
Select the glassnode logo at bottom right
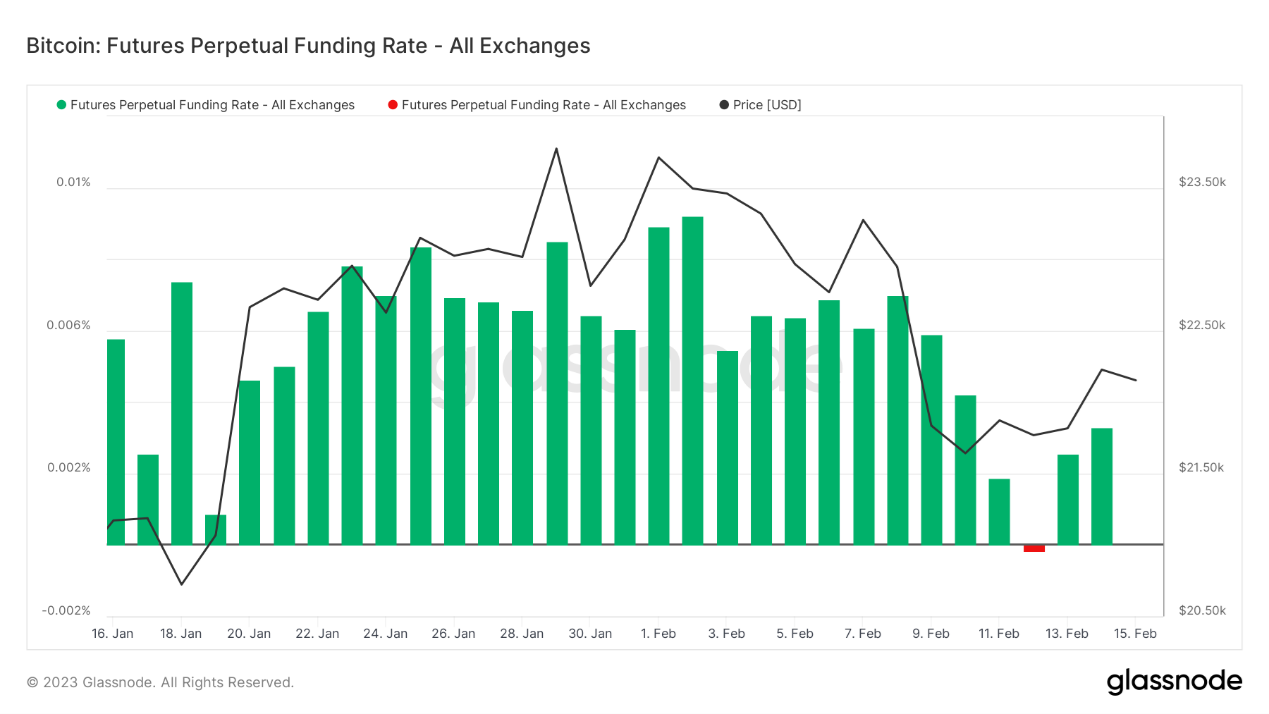pos(1175,681)
